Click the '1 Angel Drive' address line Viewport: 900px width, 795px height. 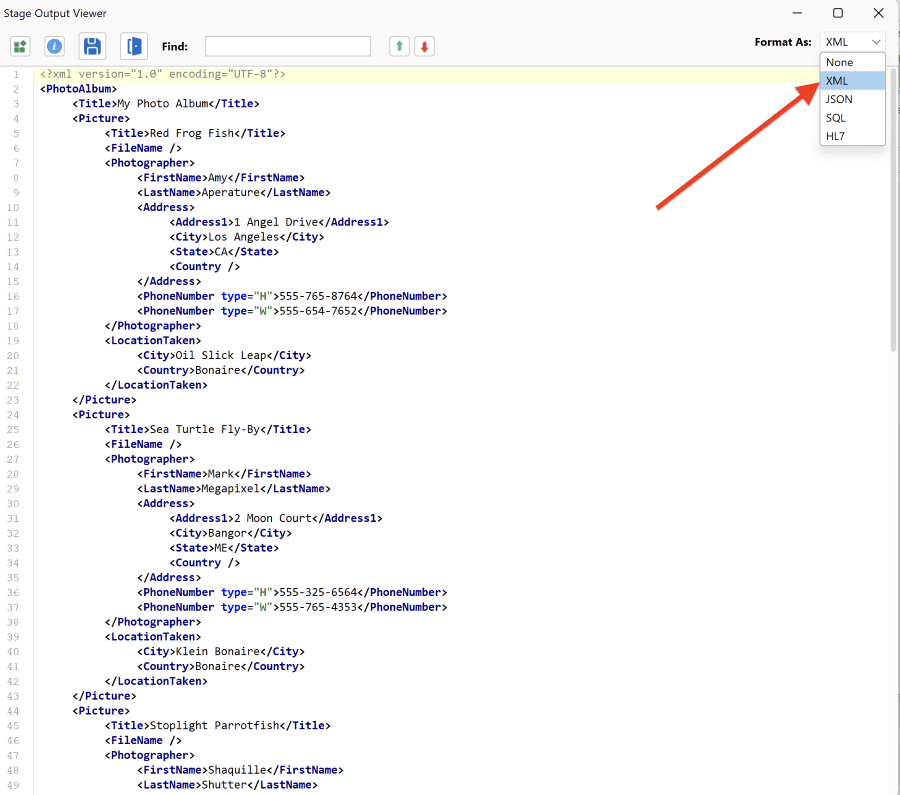point(279,222)
